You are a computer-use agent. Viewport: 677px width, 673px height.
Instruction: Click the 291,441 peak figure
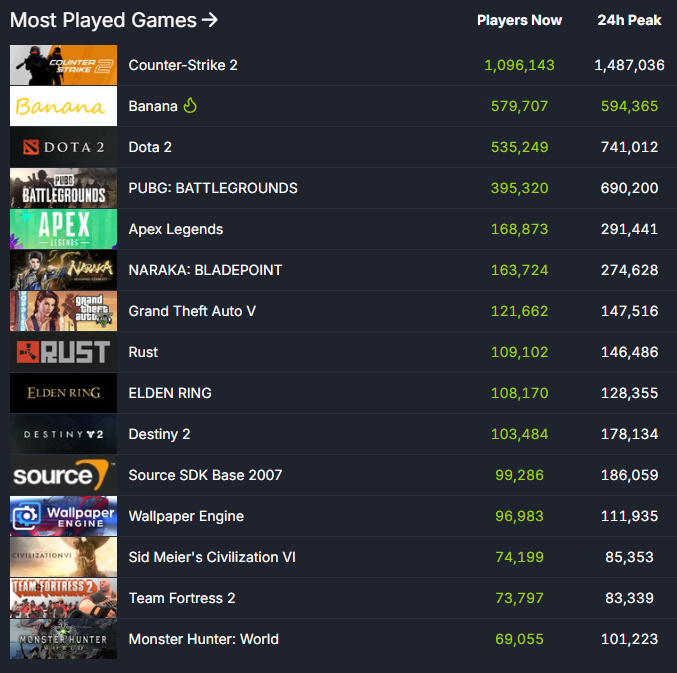tap(629, 229)
